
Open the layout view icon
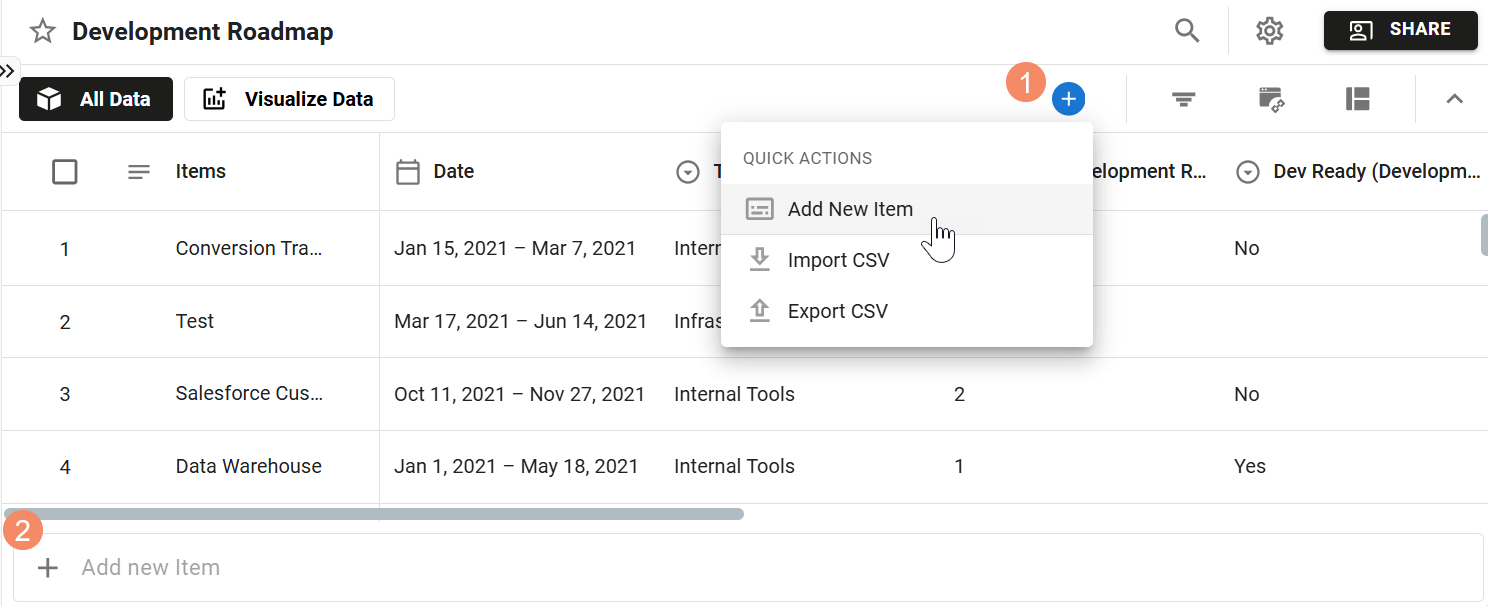pos(1358,99)
